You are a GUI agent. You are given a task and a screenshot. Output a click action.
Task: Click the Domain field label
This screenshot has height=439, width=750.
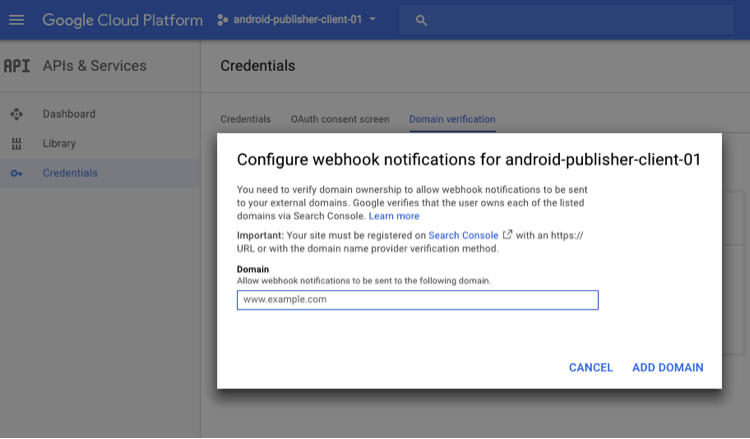coord(253,269)
